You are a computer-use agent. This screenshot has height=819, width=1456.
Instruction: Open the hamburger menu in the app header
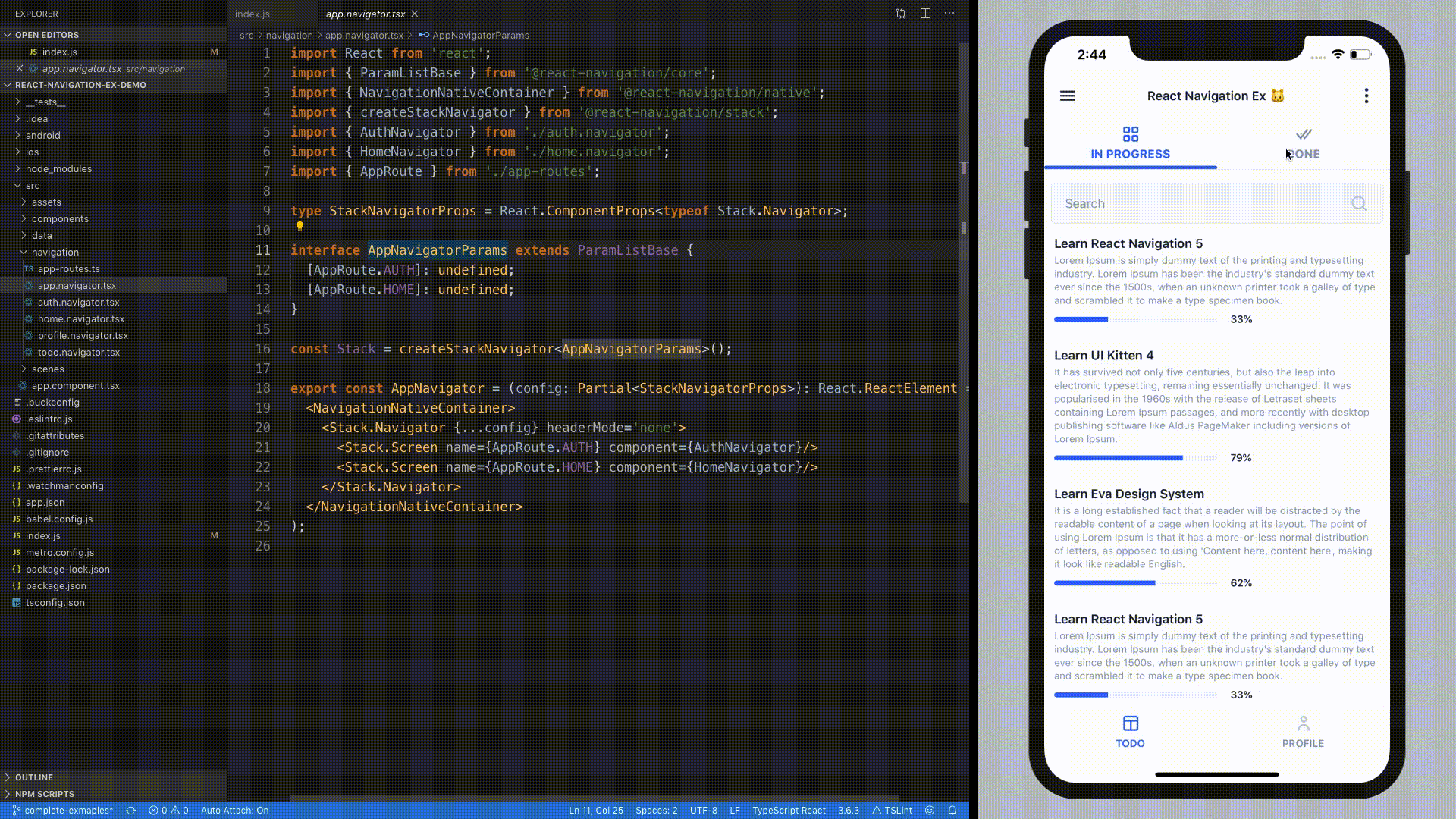[1068, 96]
